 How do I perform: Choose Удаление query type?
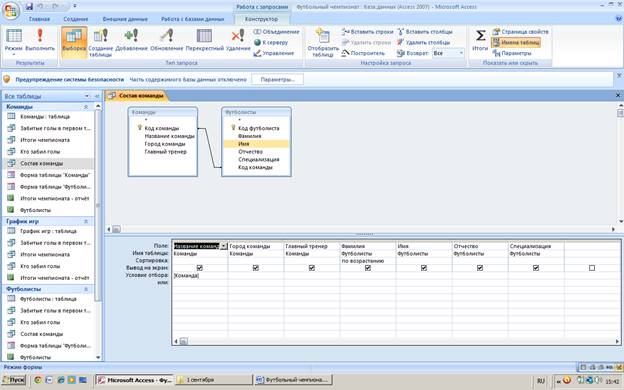[238, 40]
